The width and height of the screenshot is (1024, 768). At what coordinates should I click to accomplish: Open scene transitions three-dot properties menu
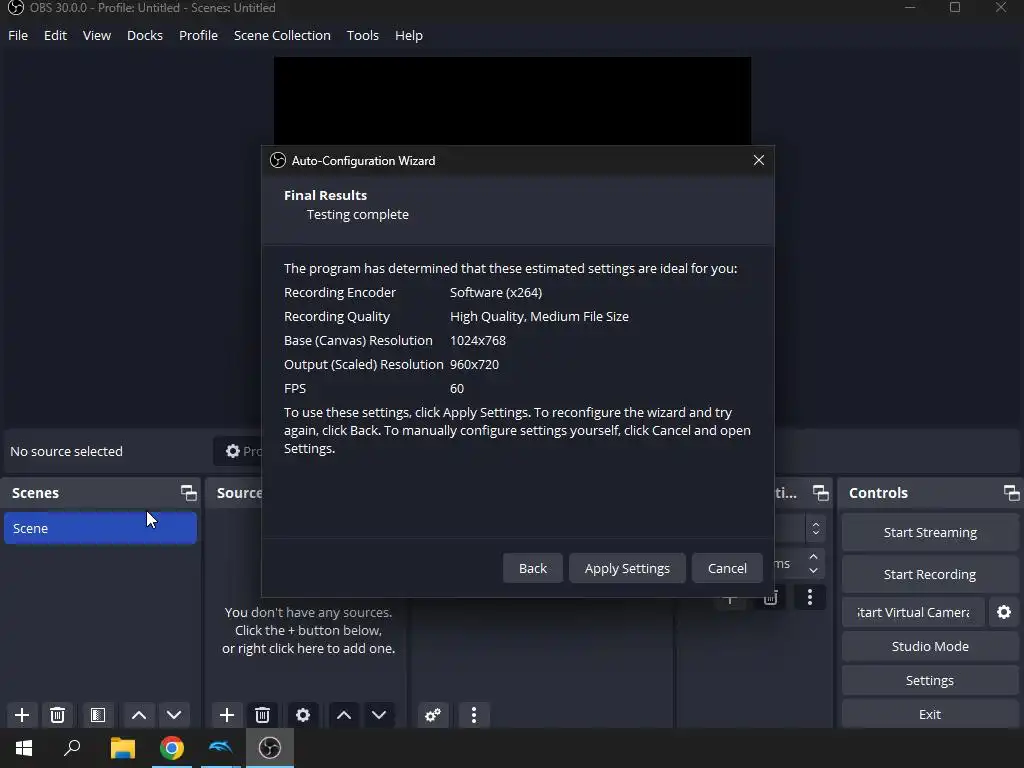click(x=810, y=597)
